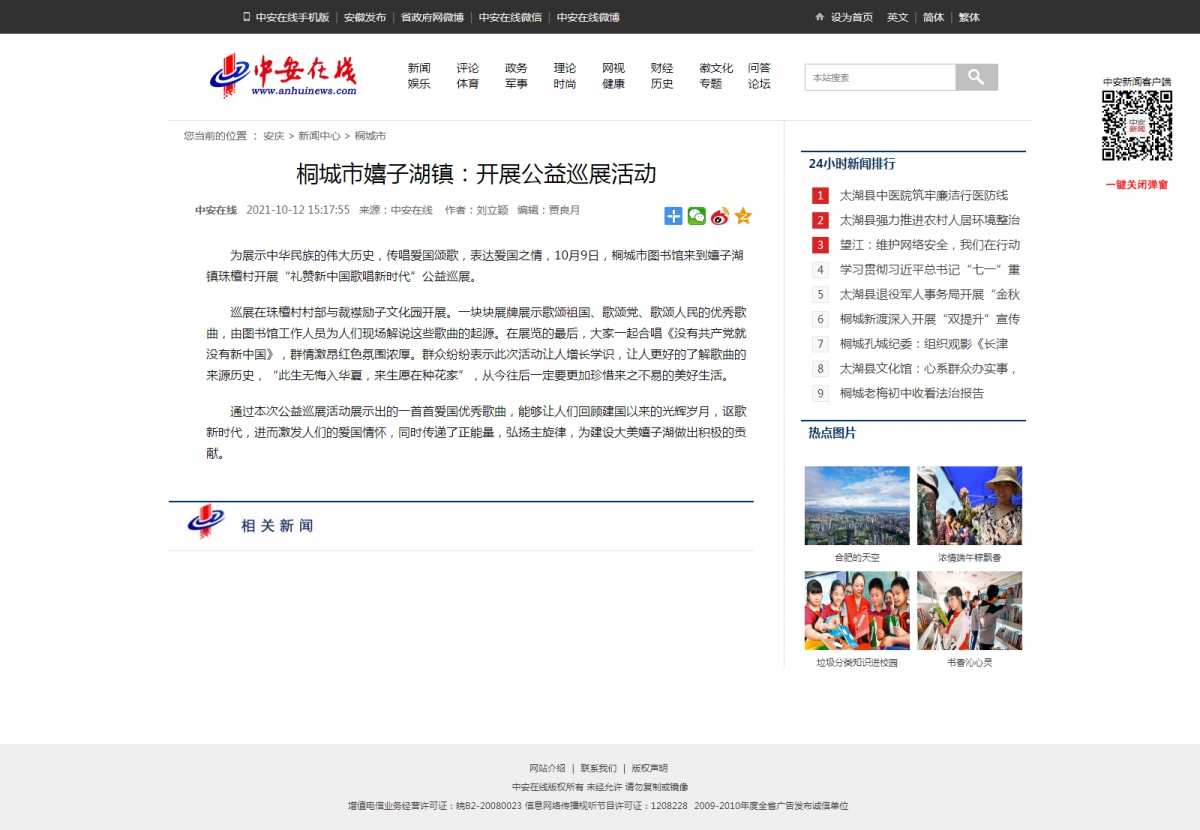1200x830 pixels.
Task: Go to 新闻中心 breadcrumb
Action: click(x=319, y=136)
